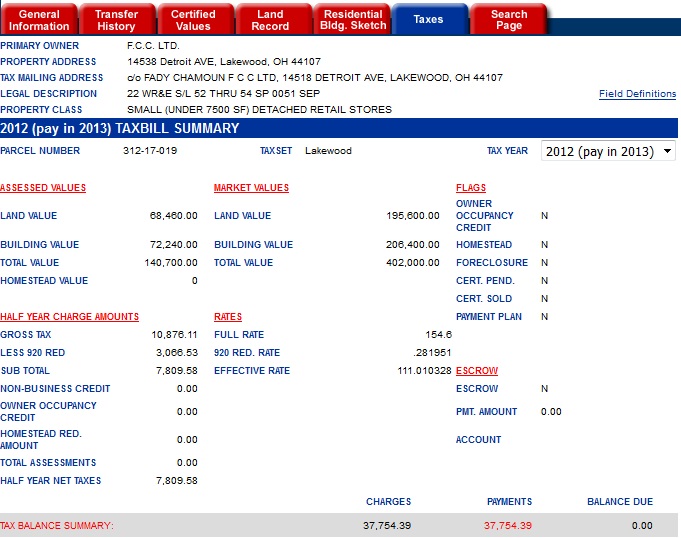Screen dimensions: 681x538
Task: Click the Market Values heading
Action: [x=251, y=188]
